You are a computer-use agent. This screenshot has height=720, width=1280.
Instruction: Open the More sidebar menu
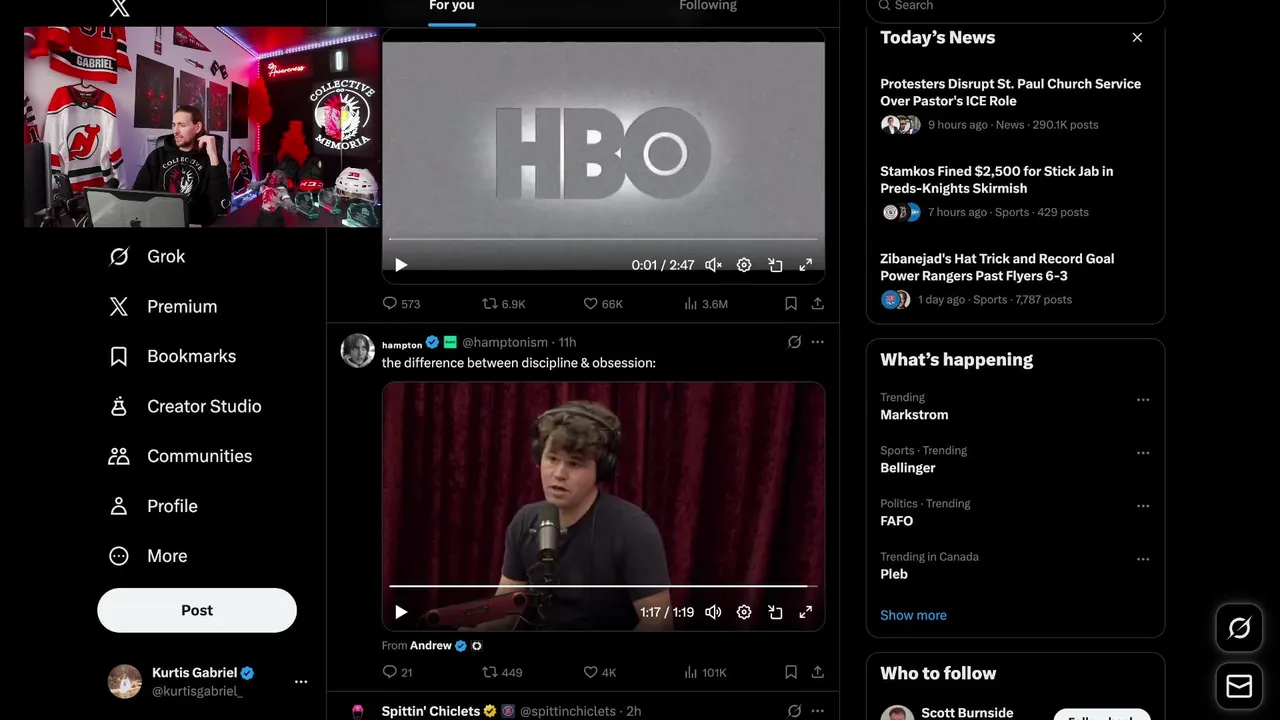tap(147, 556)
